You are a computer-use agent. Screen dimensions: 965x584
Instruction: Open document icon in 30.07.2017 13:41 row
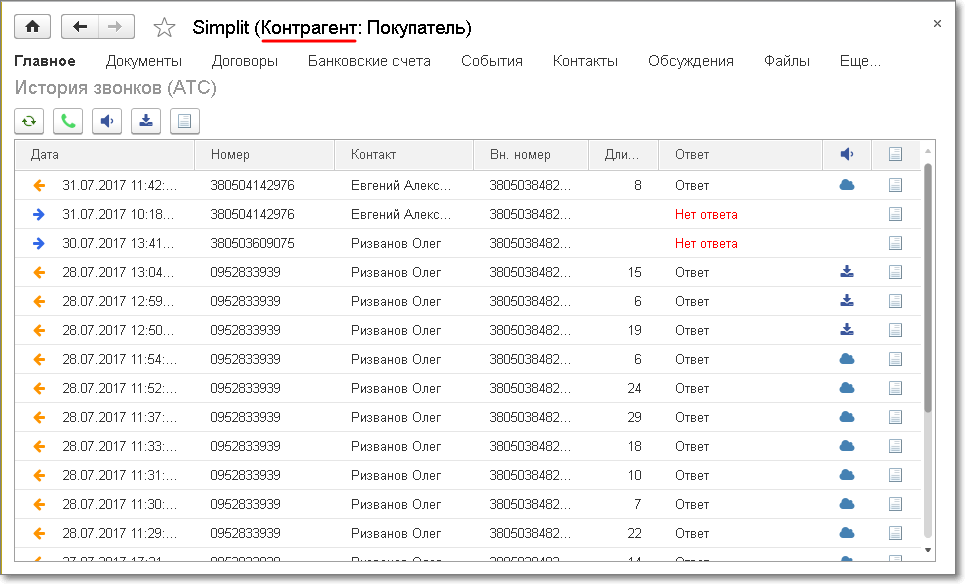(895, 243)
